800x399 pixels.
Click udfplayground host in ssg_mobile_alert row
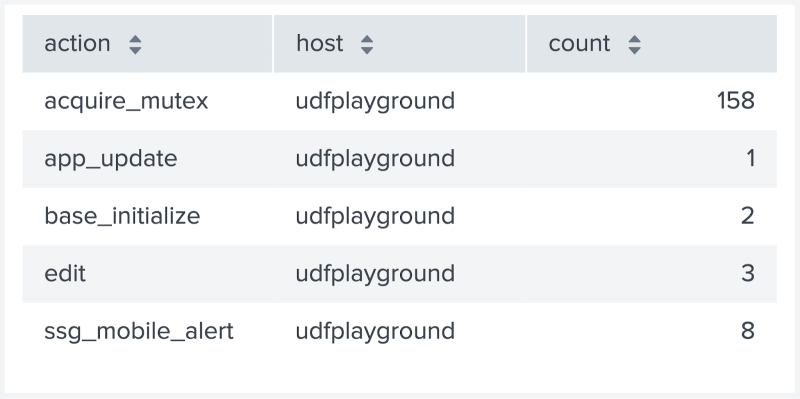[375, 331]
